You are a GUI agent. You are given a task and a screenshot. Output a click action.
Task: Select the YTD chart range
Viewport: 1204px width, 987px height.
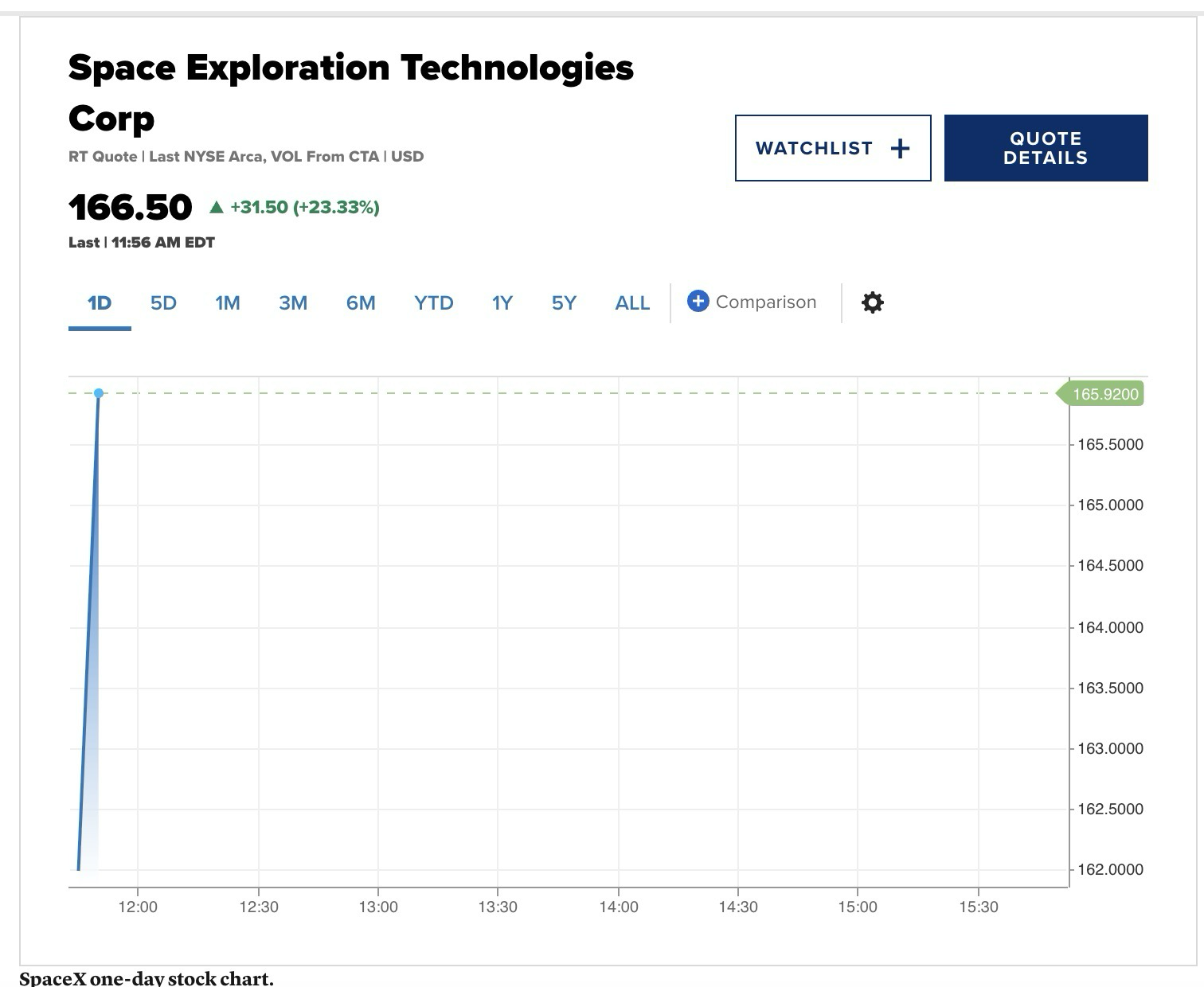tap(434, 303)
